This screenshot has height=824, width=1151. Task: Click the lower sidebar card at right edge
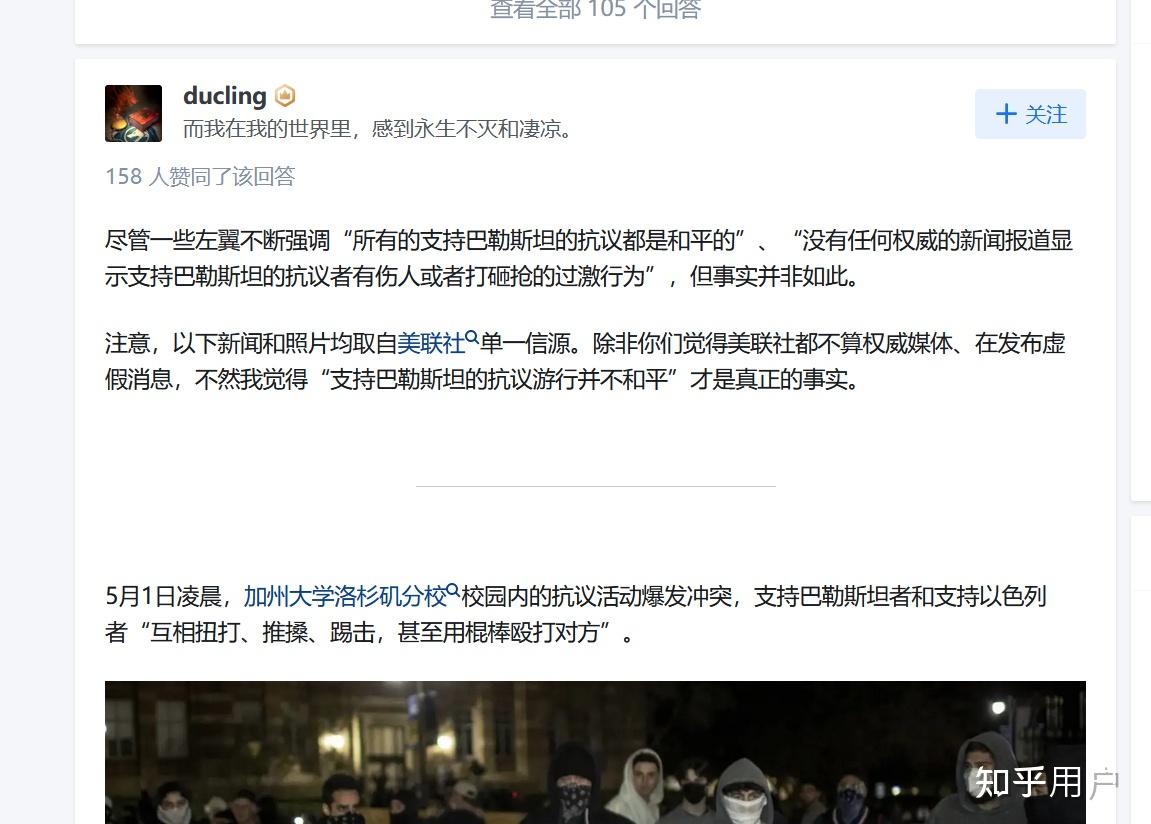click(x=1141, y=669)
